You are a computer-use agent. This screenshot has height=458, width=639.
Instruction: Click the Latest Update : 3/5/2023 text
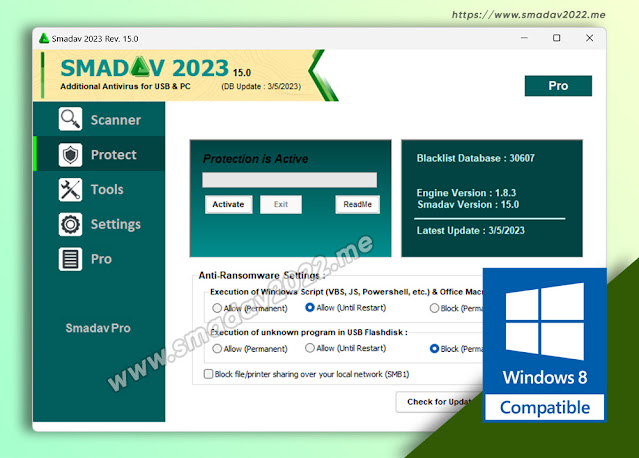tap(471, 231)
